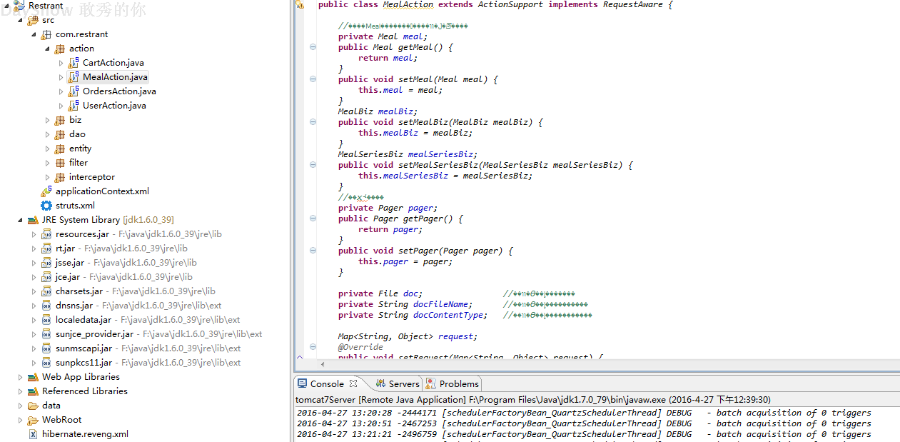Viewport: 900px width, 442px height.
Task: Collapse the @Override setRequest fold marker
Action: pos(313,347)
